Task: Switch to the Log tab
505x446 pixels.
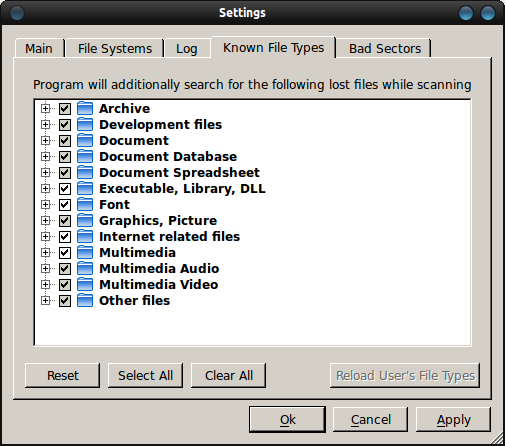Action: point(187,48)
